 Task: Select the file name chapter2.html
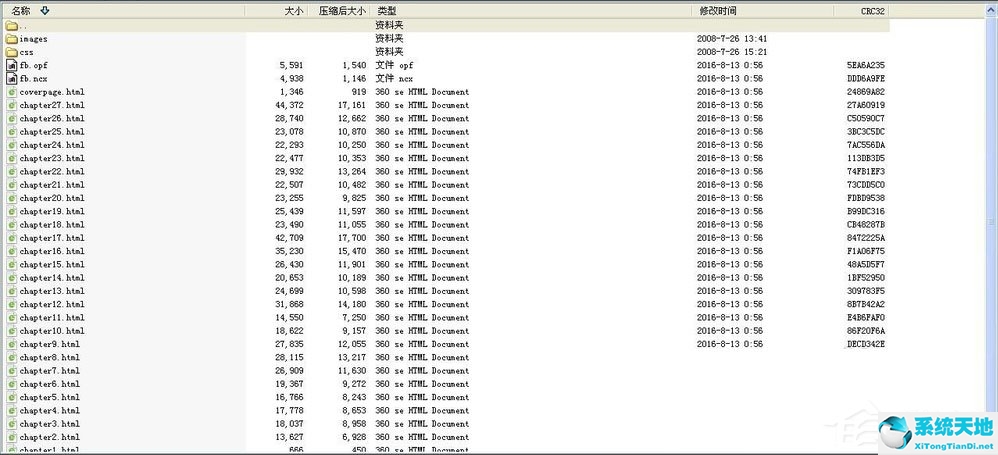[49, 437]
